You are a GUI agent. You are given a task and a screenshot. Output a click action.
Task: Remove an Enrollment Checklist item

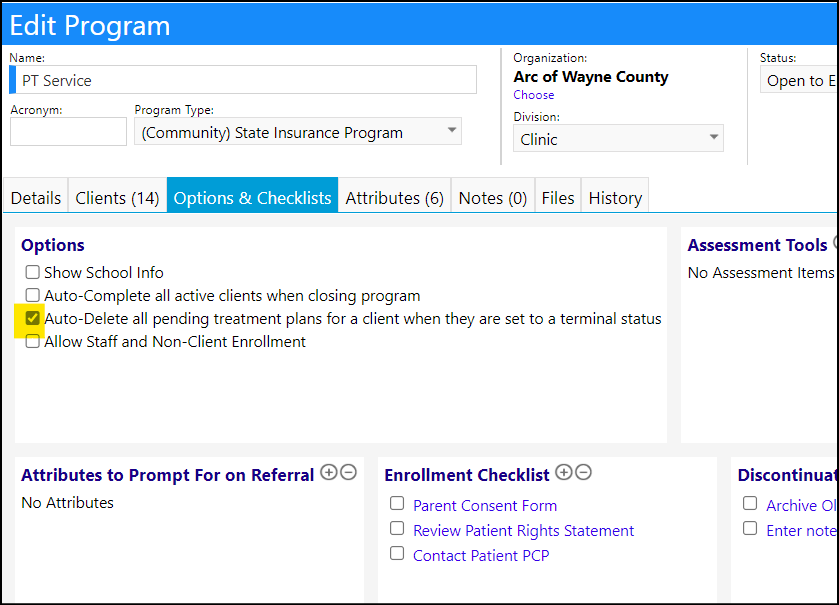click(583, 472)
